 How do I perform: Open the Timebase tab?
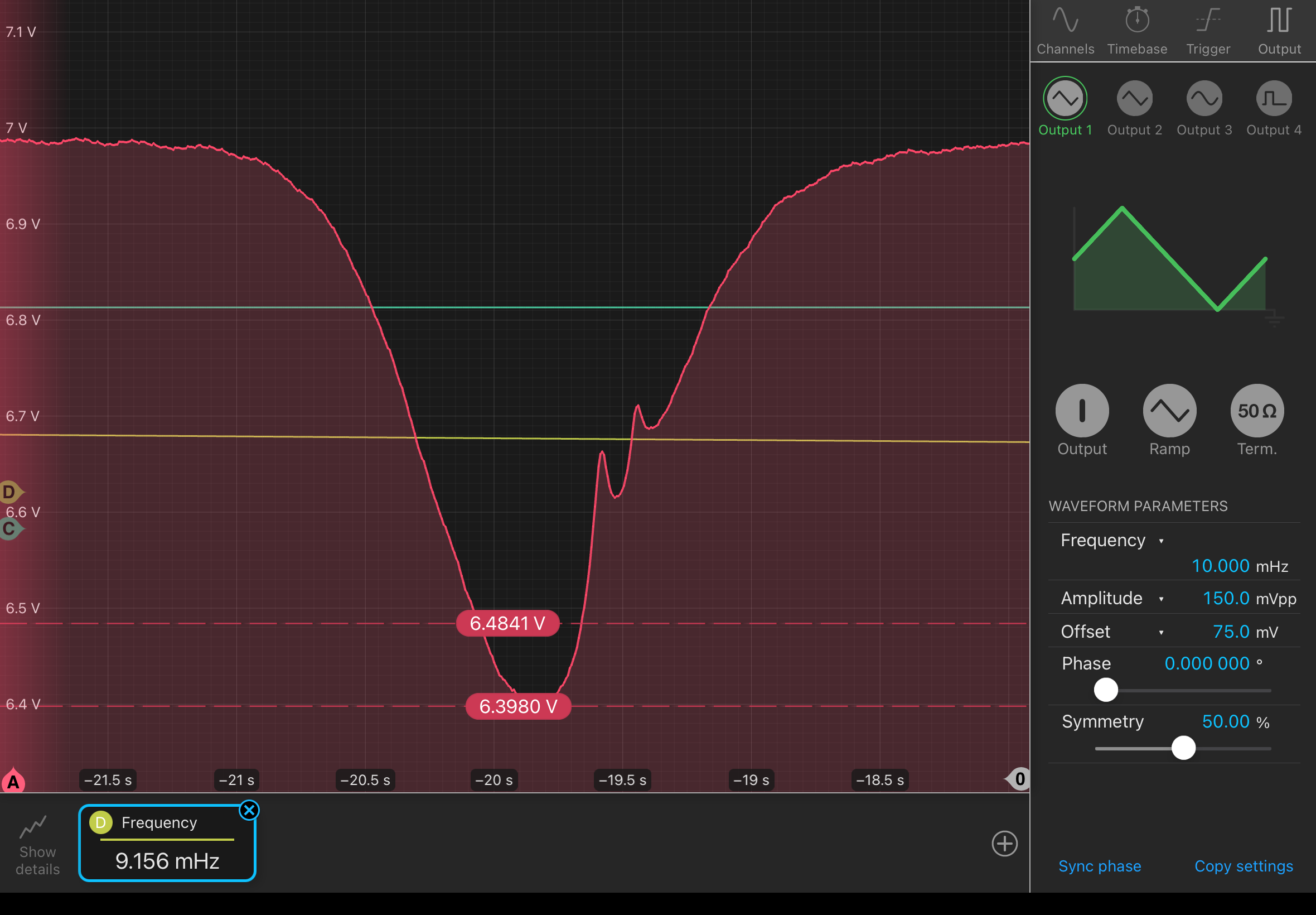[1136, 31]
